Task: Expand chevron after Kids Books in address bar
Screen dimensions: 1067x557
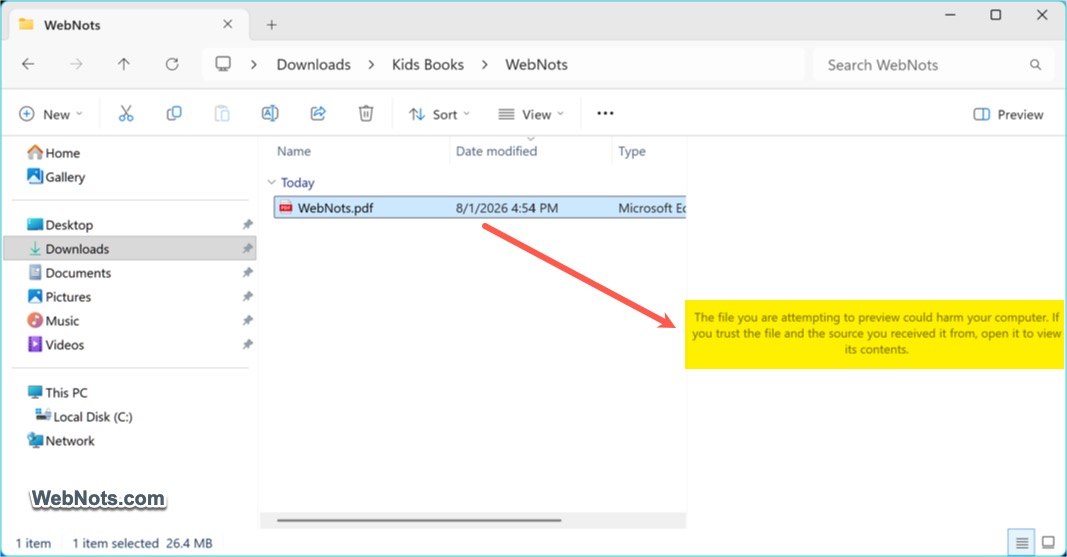Action: [x=485, y=65]
